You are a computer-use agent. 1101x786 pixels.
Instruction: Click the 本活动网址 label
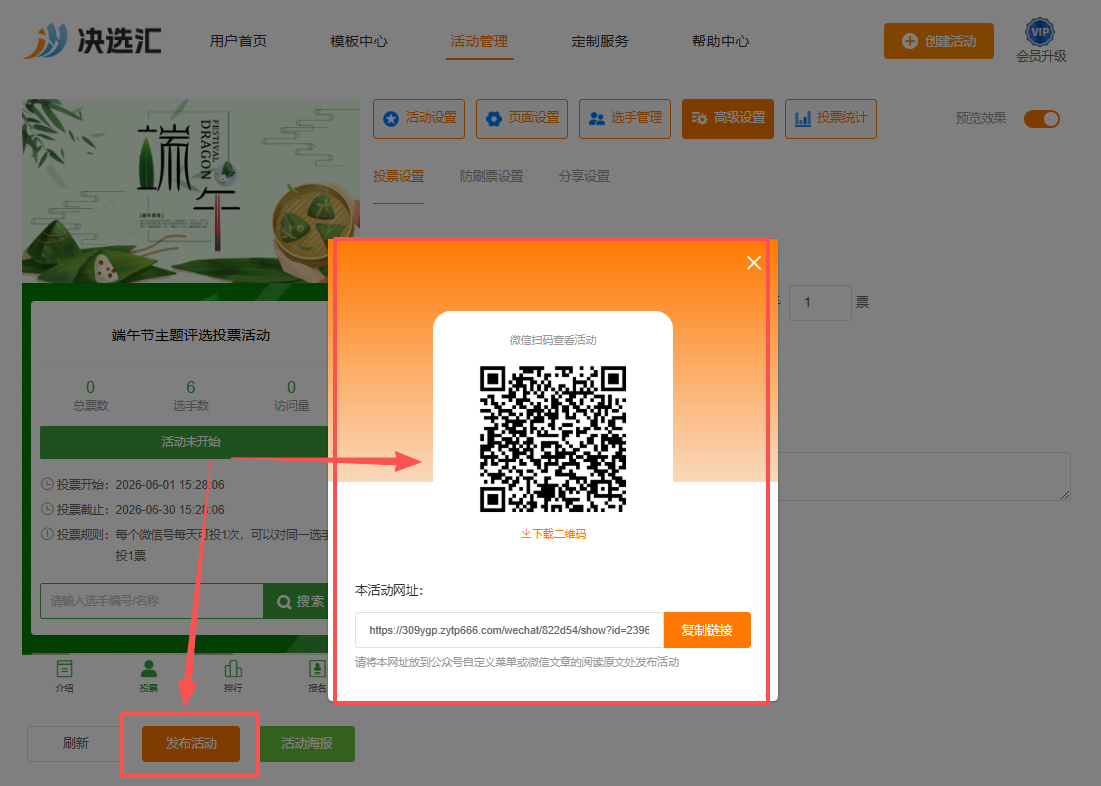point(389,591)
